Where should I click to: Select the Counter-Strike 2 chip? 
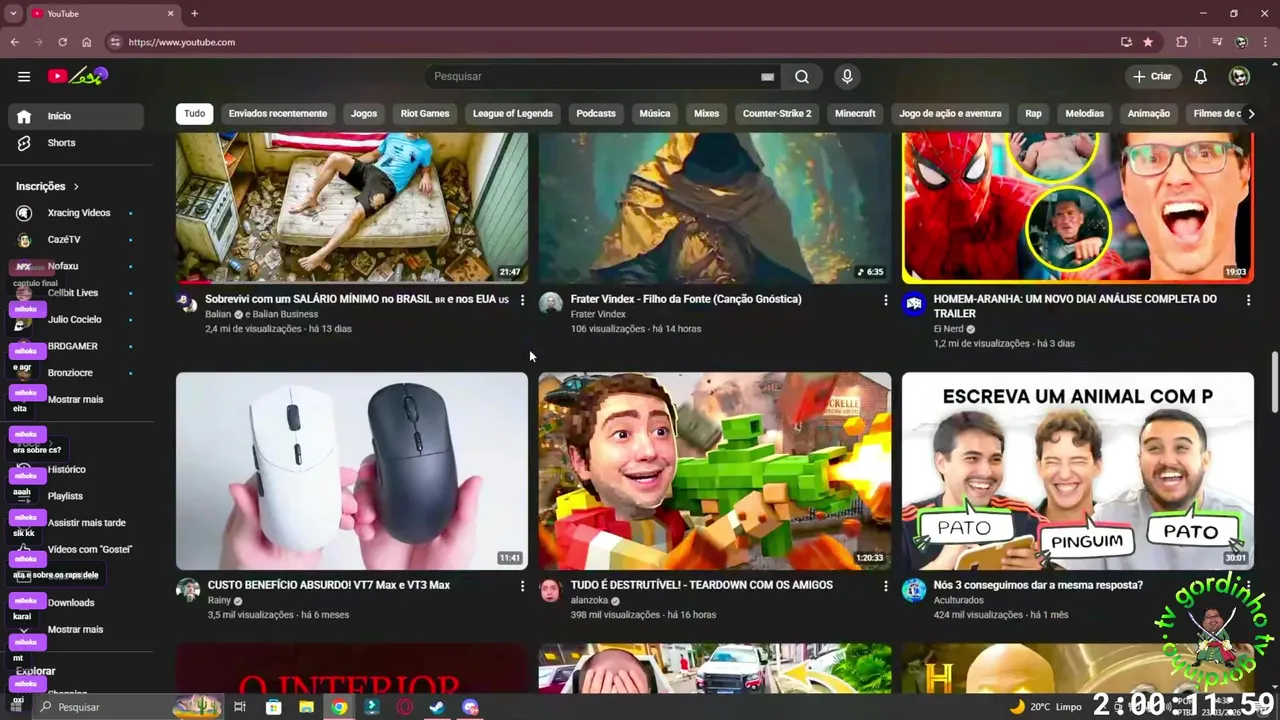[x=777, y=113]
